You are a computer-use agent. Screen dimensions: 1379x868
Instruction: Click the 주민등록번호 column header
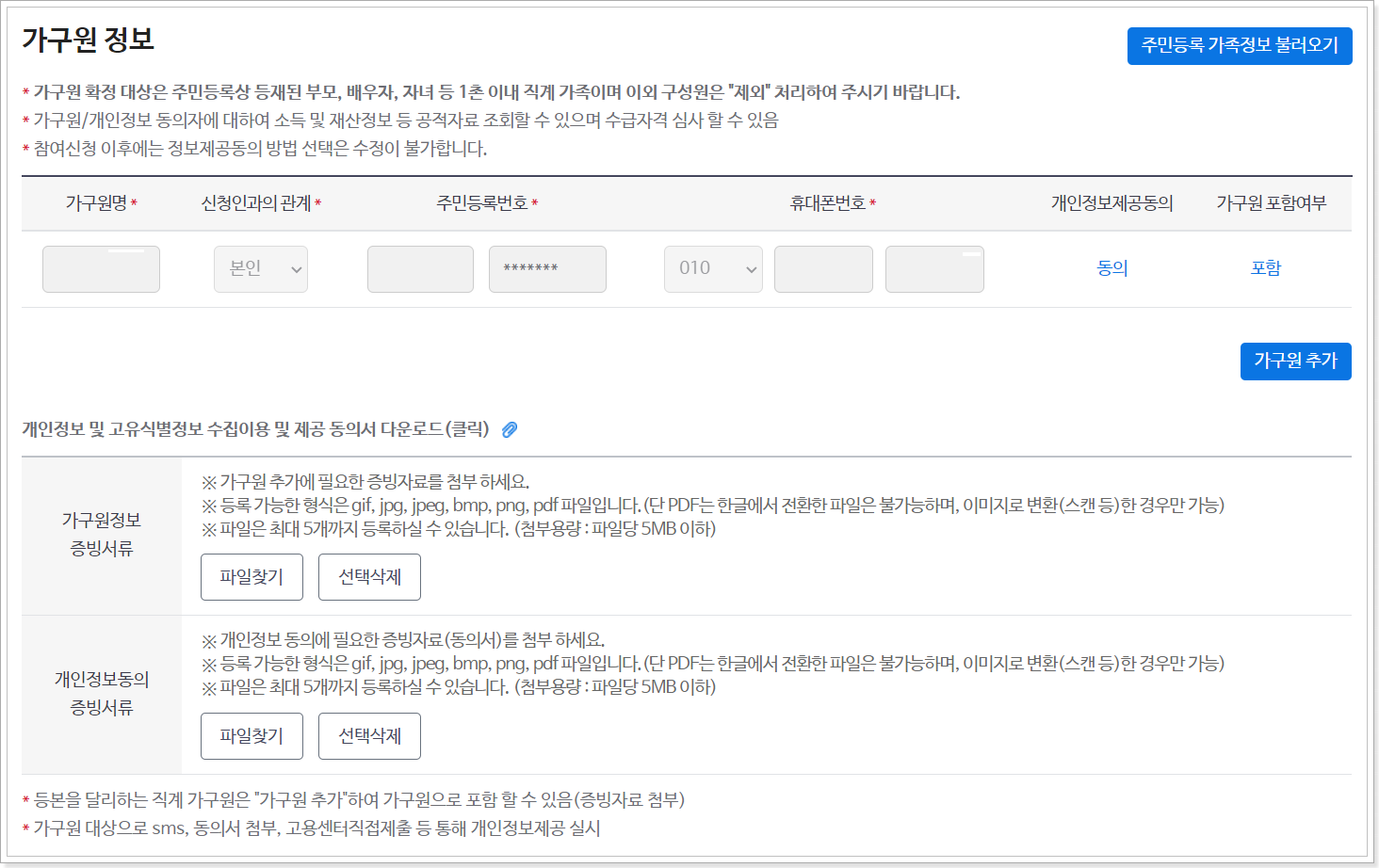point(481,203)
